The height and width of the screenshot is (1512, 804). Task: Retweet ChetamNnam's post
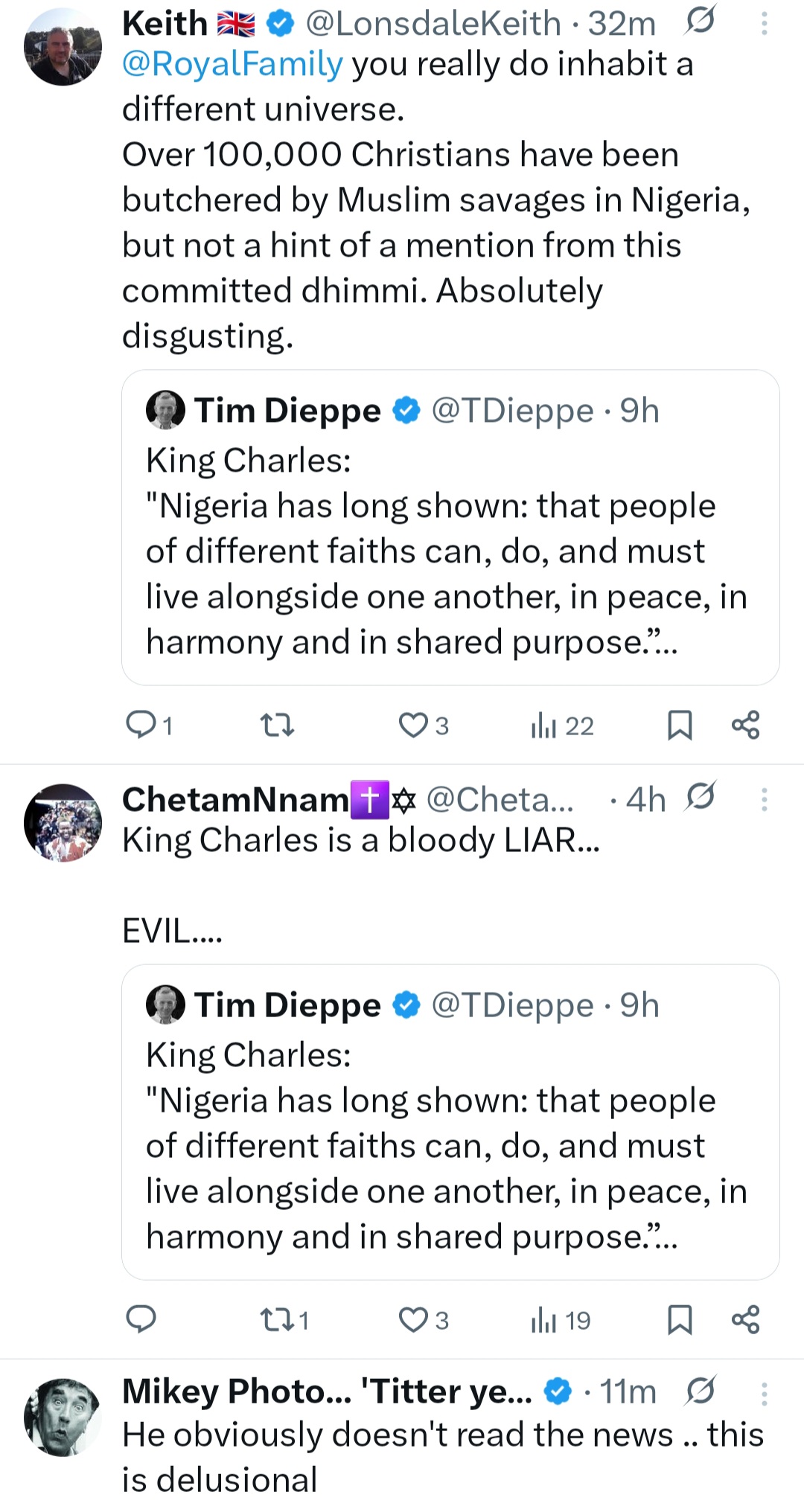coord(277,1319)
